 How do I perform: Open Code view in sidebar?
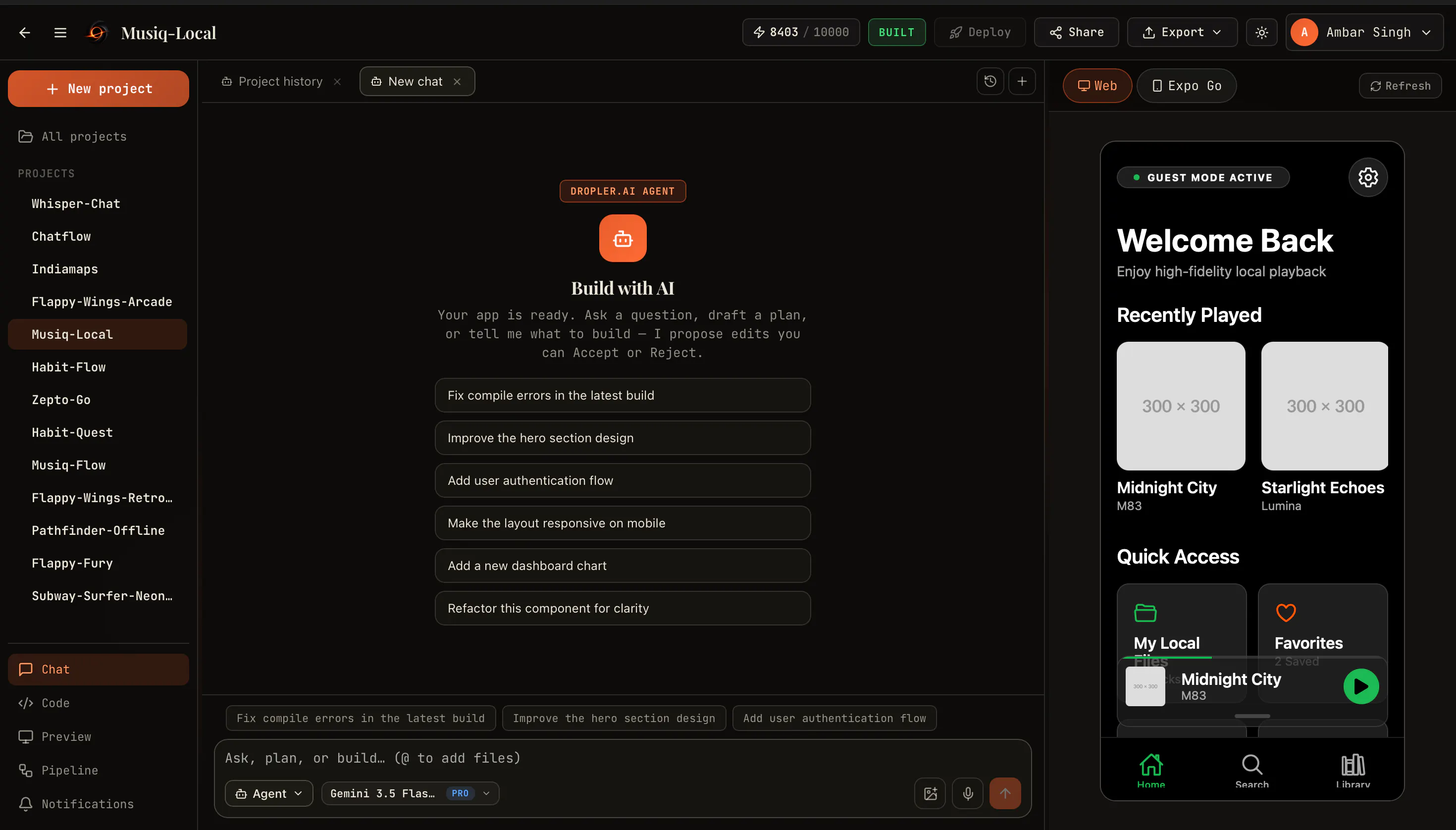coord(99,703)
